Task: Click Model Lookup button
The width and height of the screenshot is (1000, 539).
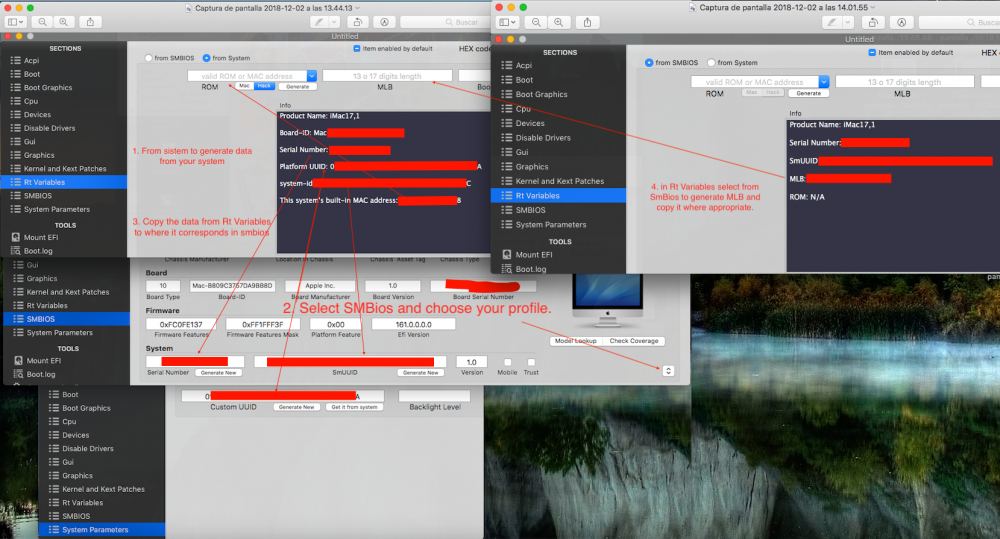Action: coord(576,341)
